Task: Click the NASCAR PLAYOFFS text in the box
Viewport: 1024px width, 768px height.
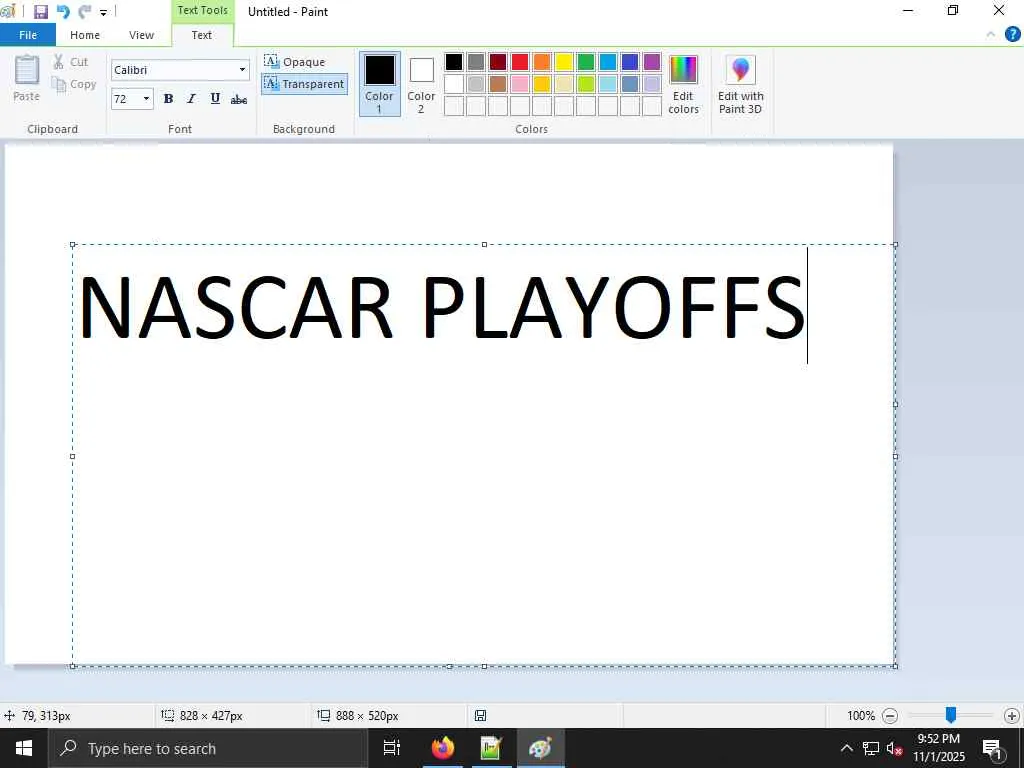Action: [x=441, y=308]
